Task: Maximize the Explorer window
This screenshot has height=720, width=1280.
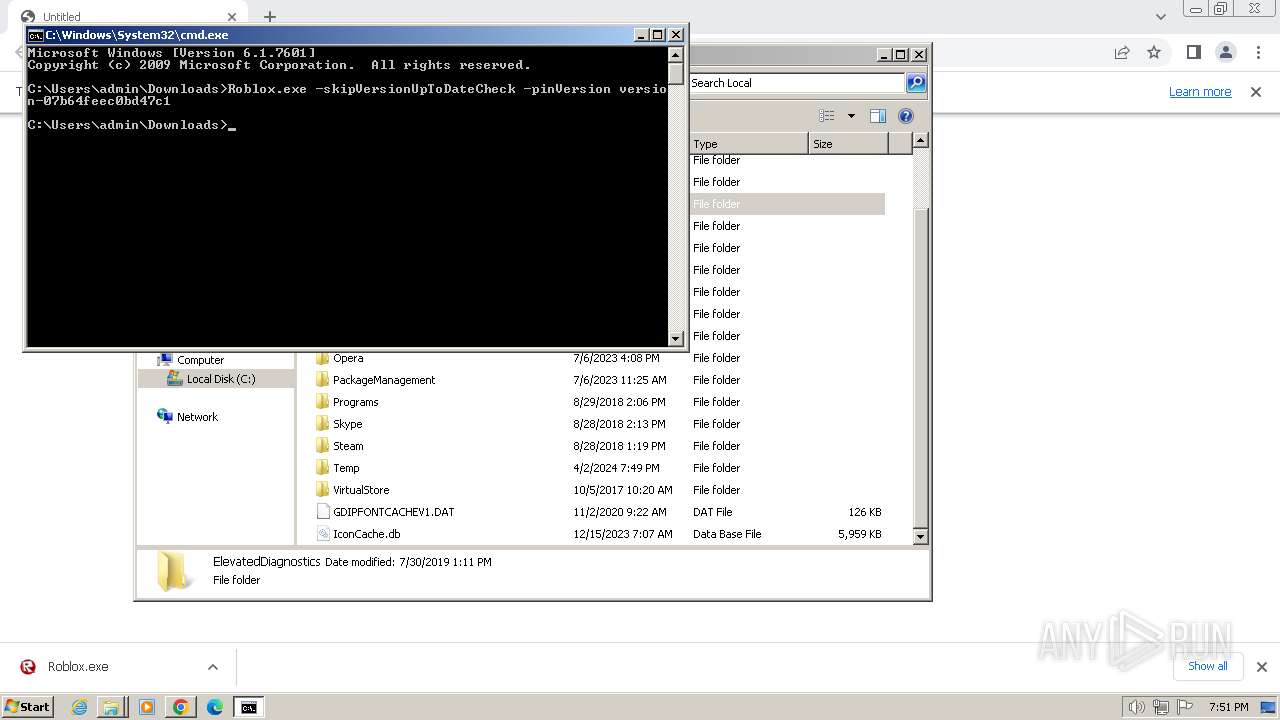Action: tap(901, 55)
